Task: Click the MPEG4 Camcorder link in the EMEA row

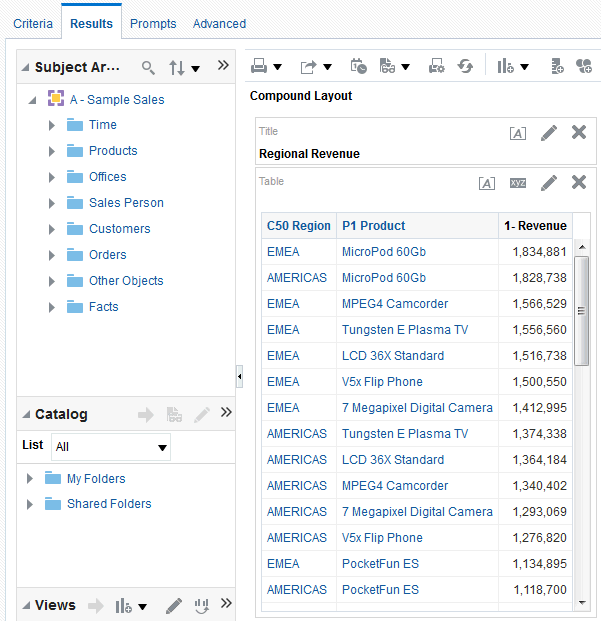Action: [x=394, y=304]
